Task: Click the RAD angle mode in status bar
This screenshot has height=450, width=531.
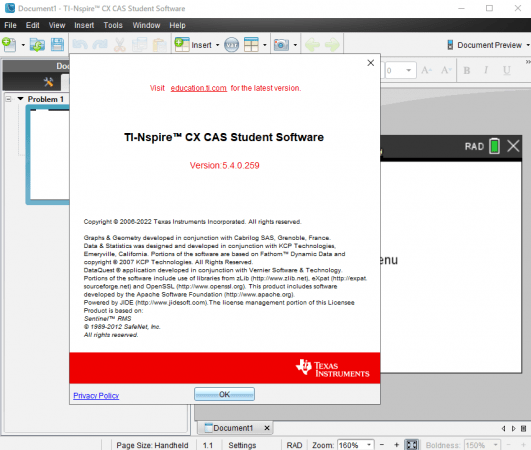Action: click(x=294, y=445)
